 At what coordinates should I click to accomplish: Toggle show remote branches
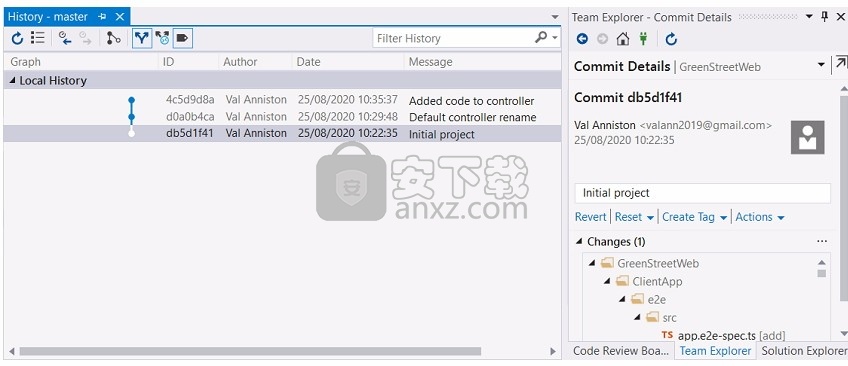(x=162, y=38)
